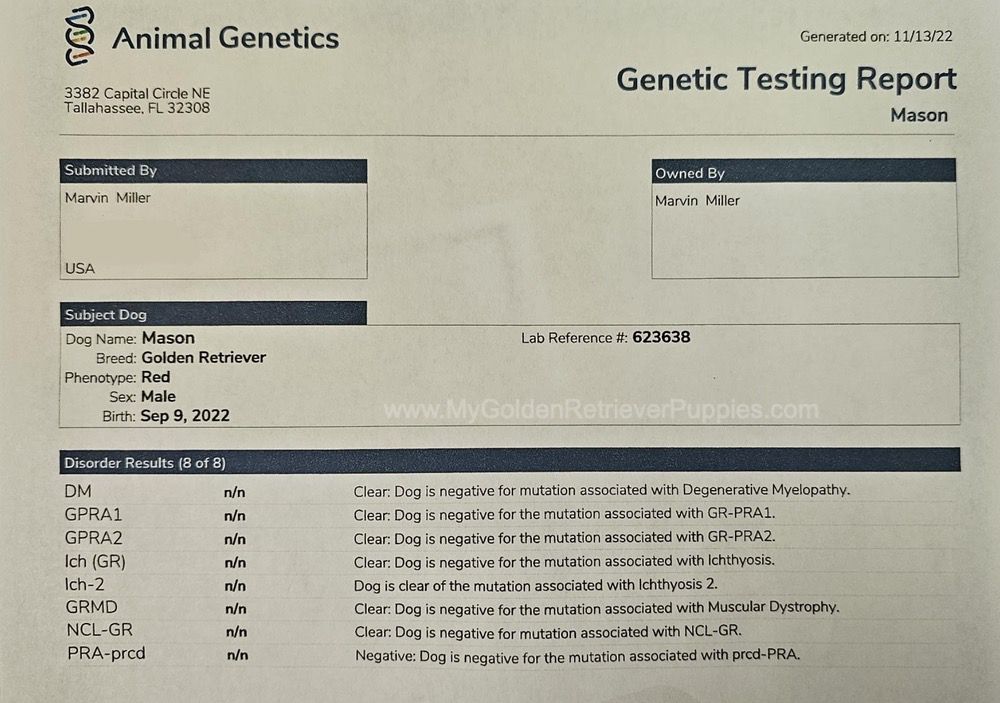Click the DM disorder row label
This screenshot has width=1000, height=703.
pos(78,491)
